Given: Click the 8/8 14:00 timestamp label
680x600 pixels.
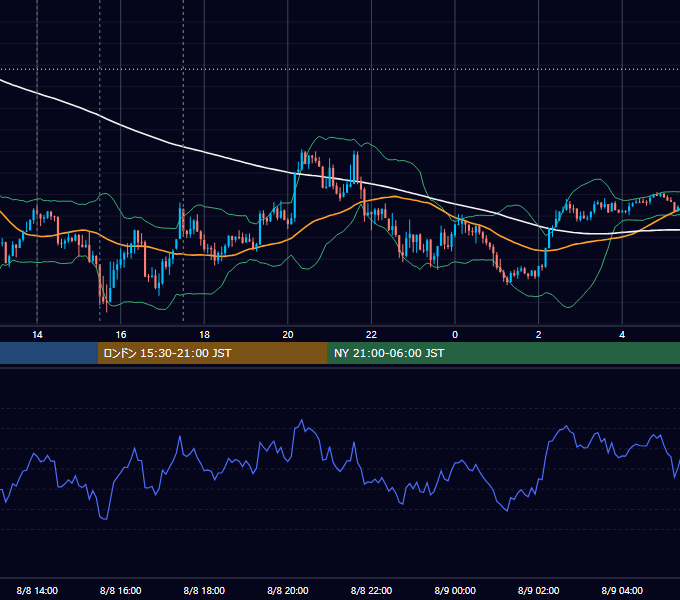Looking at the screenshot, I should (37, 590).
